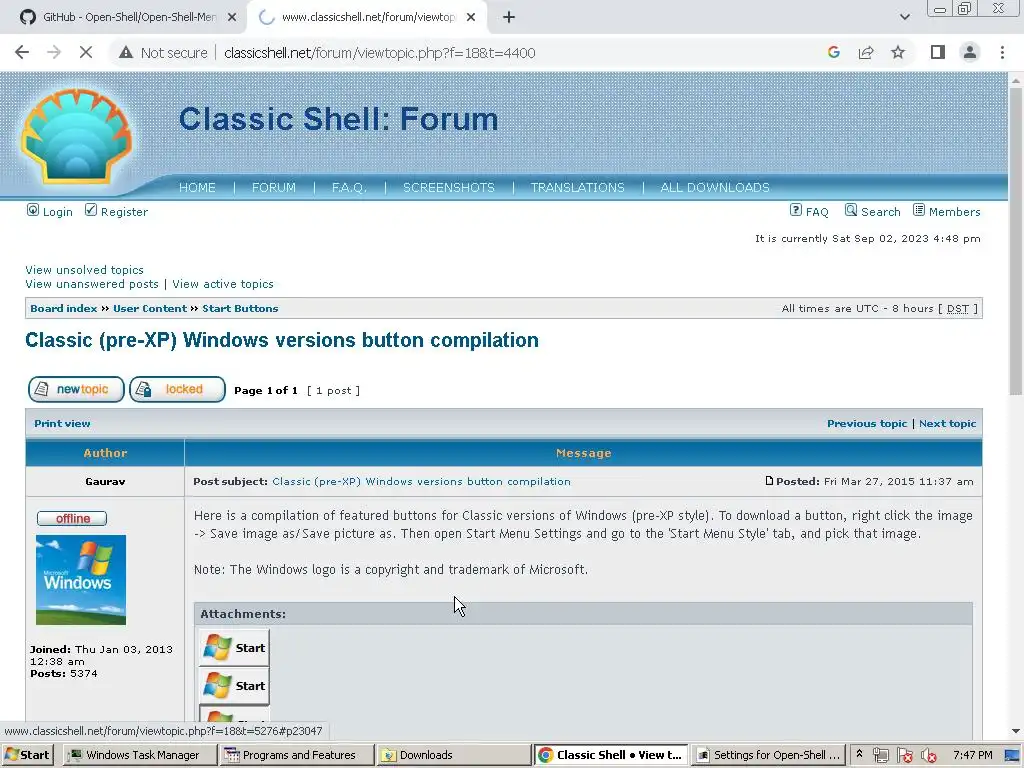Screen dimensions: 1024x768
Task: Open the SCREENSHOTS navigation item
Action: point(449,187)
